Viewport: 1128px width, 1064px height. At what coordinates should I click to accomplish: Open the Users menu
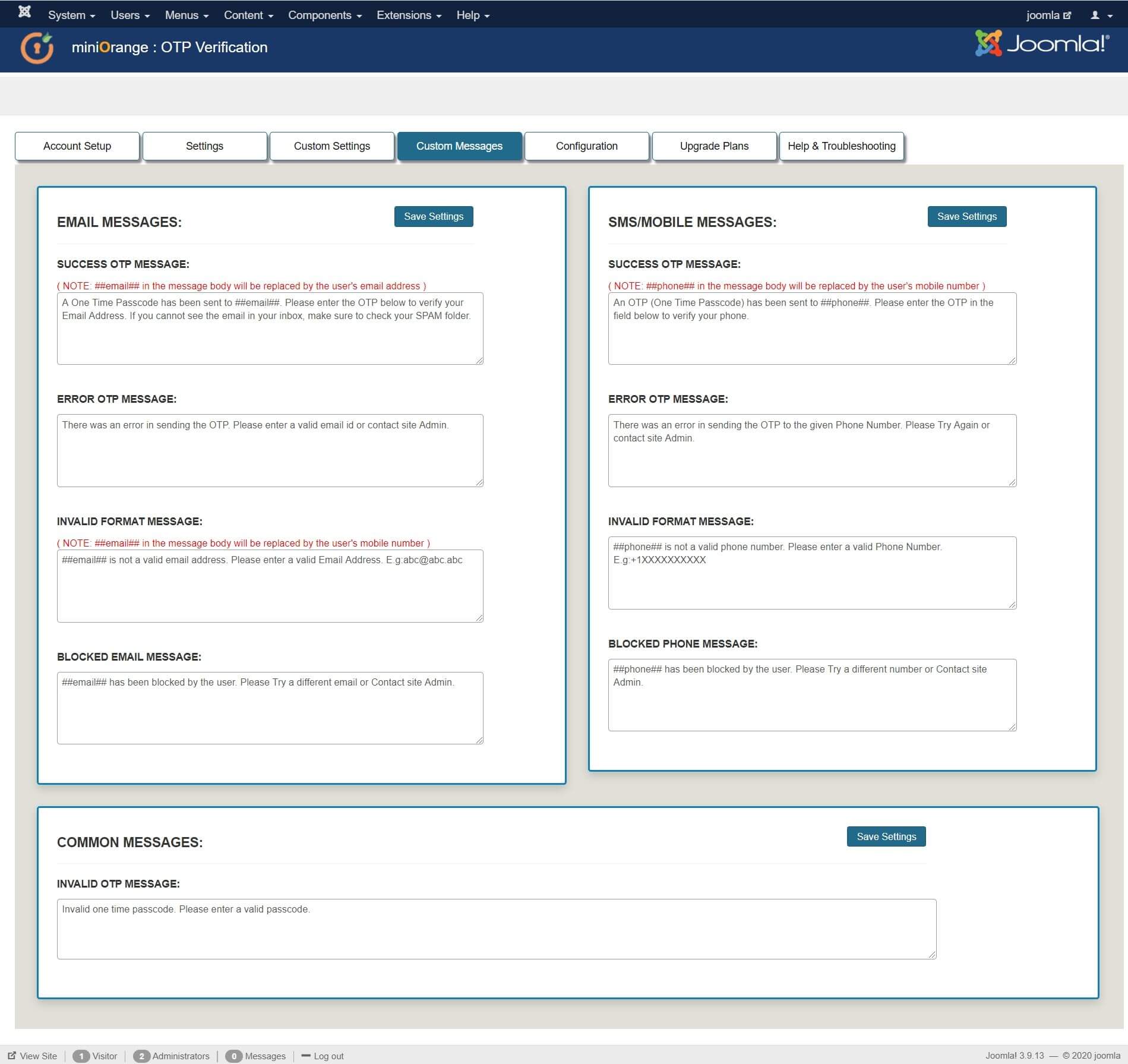(129, 15)
